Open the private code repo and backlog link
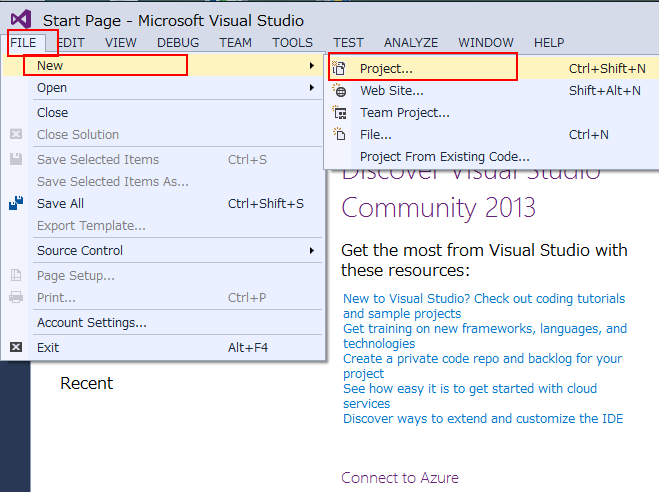The image size is (659, 492). pos(482,366)
